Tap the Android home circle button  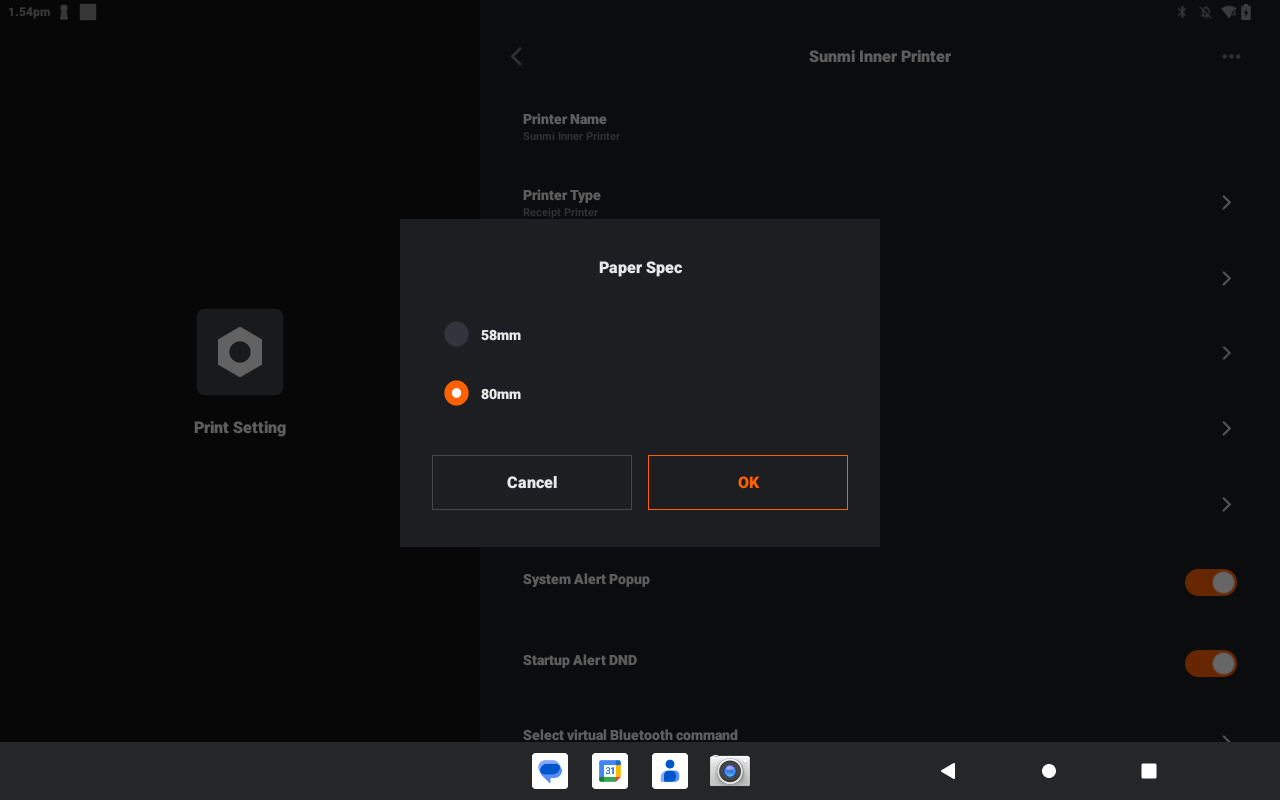click(x=1049, y=771)
